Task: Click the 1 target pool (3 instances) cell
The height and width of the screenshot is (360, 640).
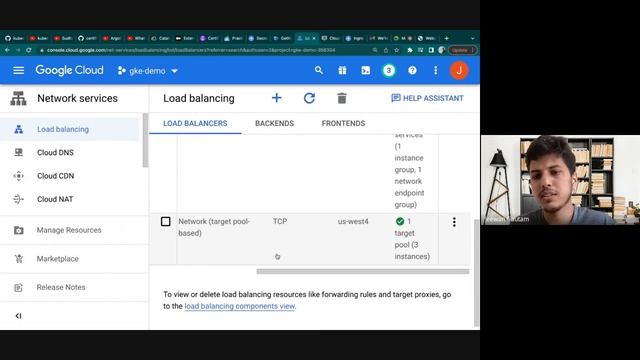Action: [412, 239]
